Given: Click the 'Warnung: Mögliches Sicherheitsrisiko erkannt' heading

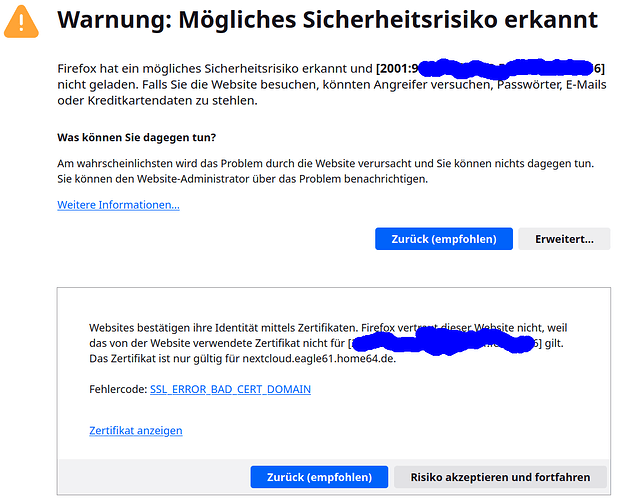Looking at the screenshot, I should (327, 20).
